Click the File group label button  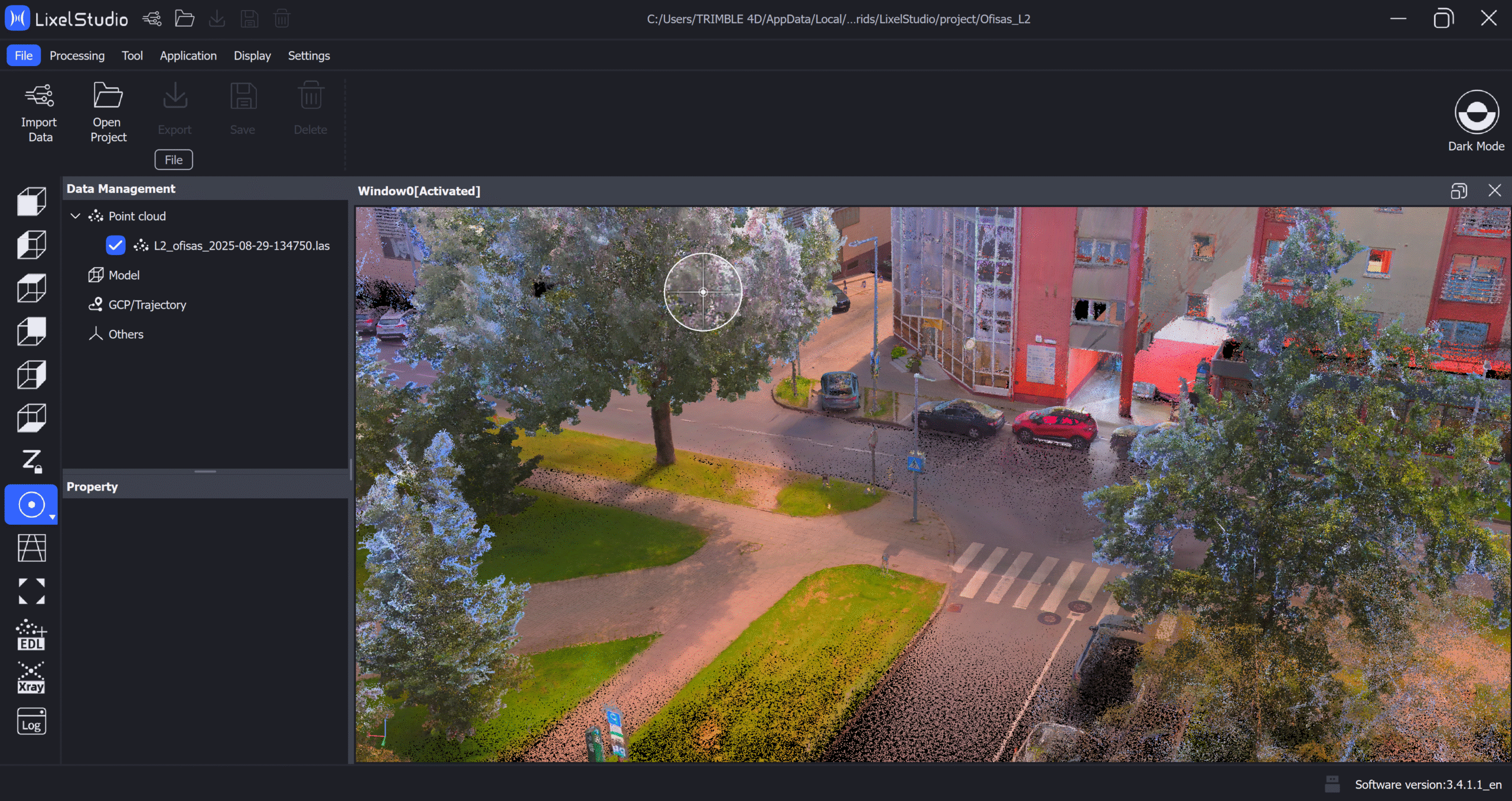tap(174, 160)
